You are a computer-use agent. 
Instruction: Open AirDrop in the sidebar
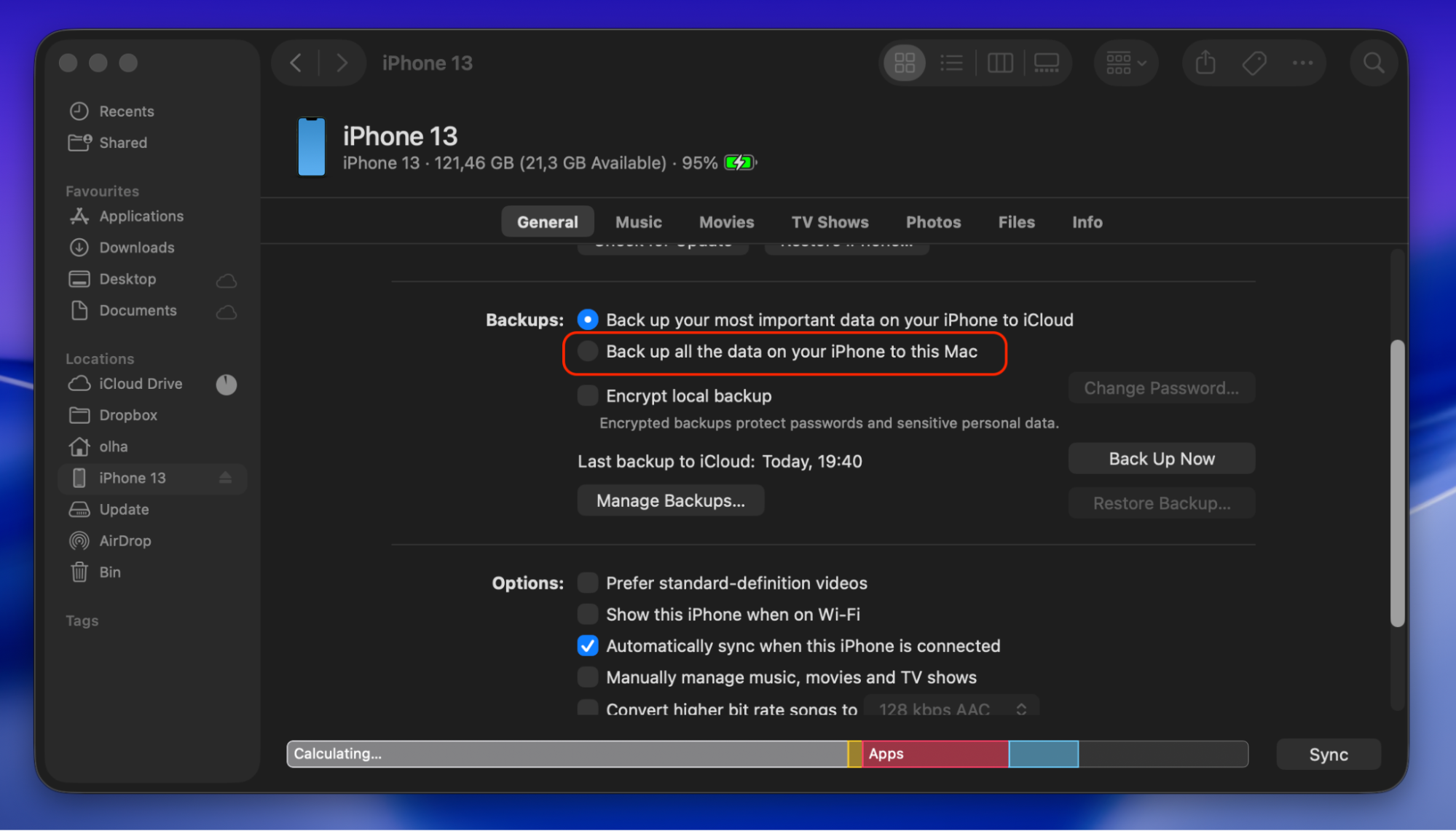pos(152,541)
